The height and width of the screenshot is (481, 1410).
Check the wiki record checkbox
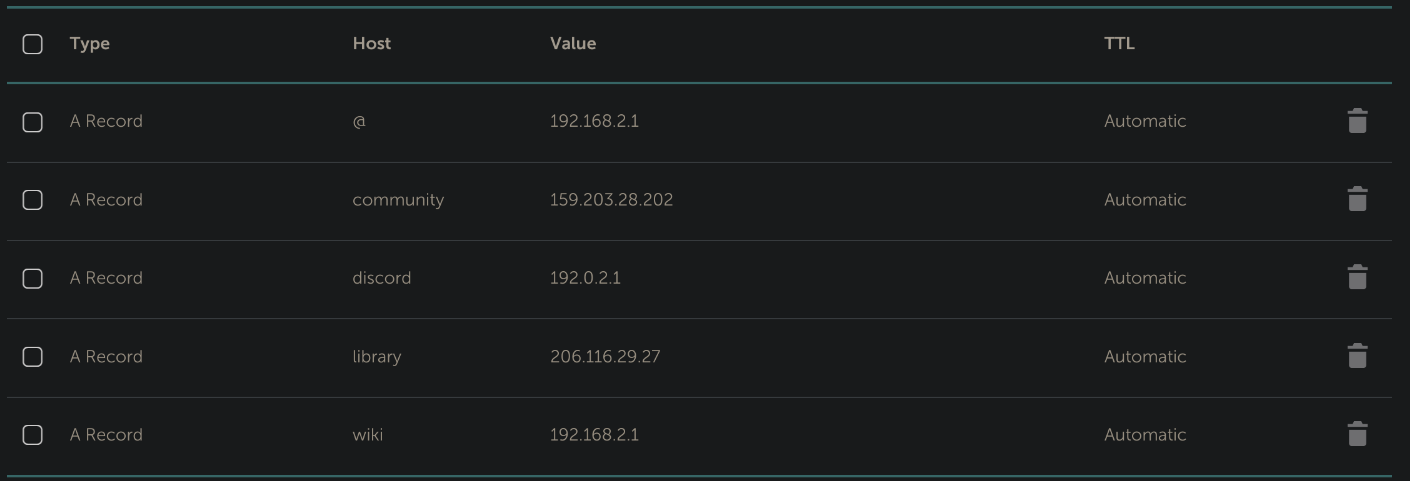tap(32, 435)
